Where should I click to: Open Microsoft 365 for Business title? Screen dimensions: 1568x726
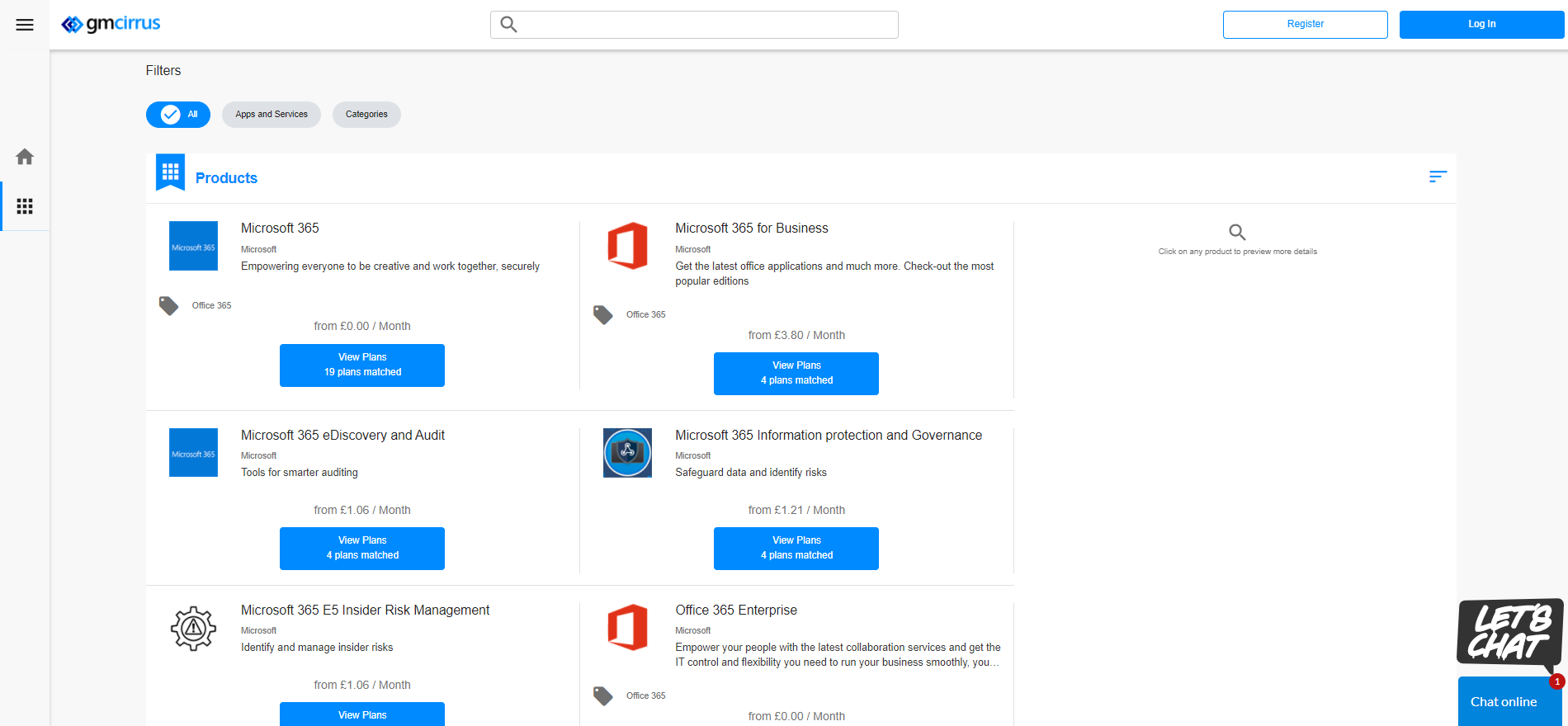(x=752, y=229)
